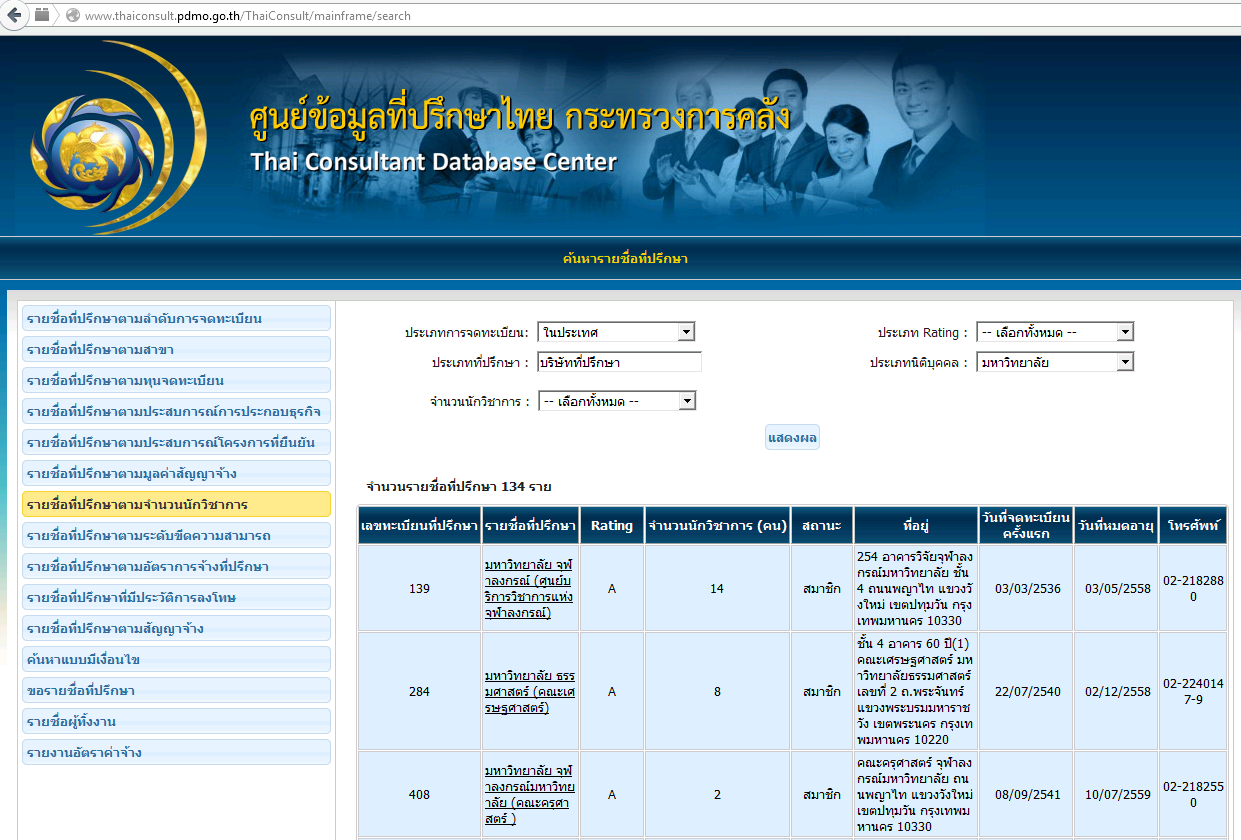Open the ประเภทนิติบุคคล dropdown
The width and height of the screenshot is (1241, 840).
pos(1055,362)
